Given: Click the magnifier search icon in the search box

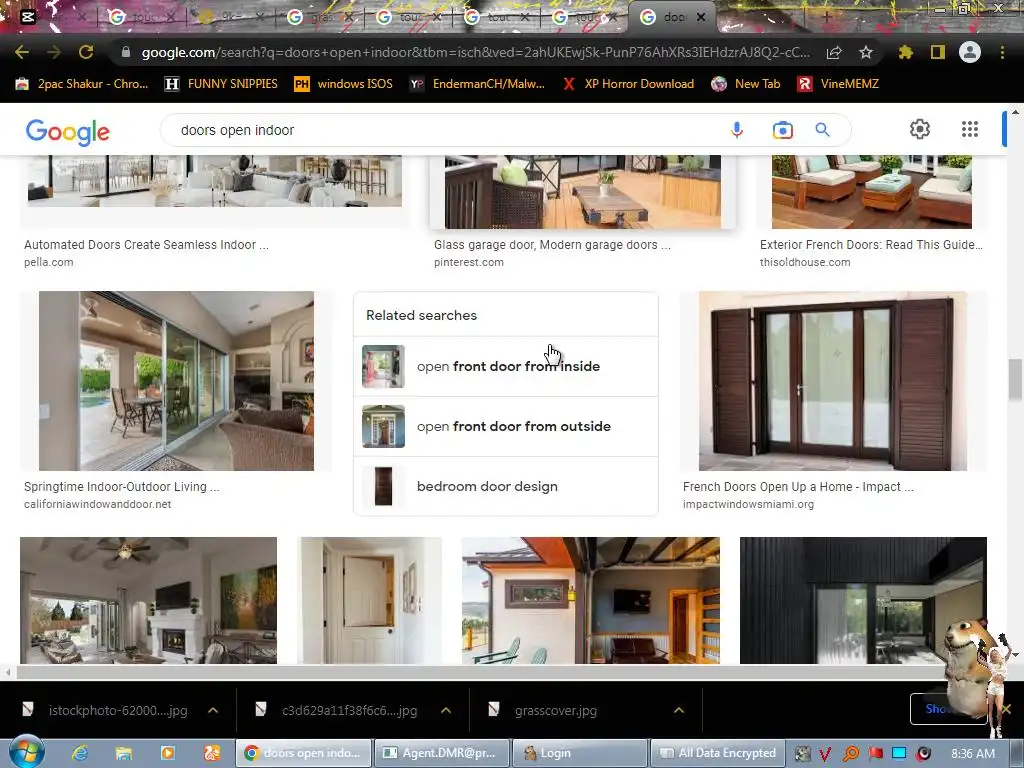Looking at the screenshot, I should [x=822, y=130].
